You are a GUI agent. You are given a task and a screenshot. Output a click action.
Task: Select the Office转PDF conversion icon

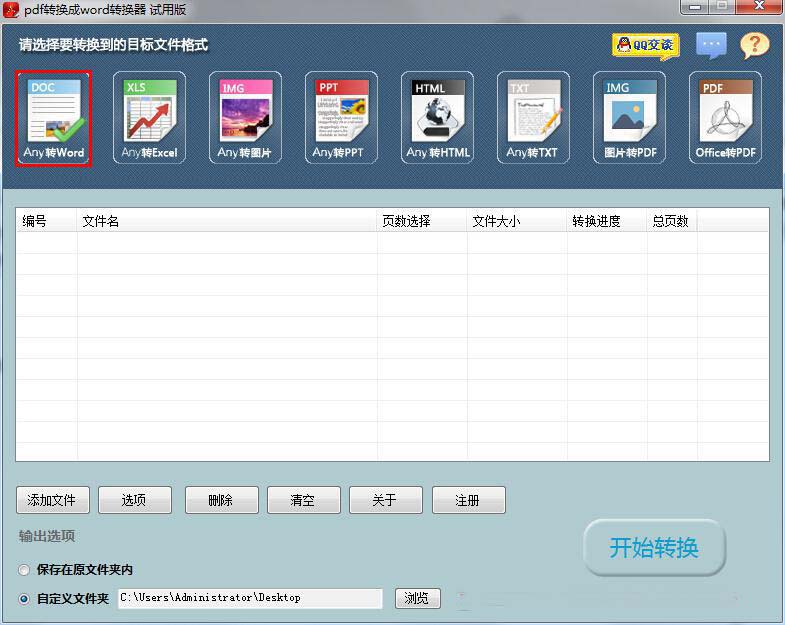[725, 118]
